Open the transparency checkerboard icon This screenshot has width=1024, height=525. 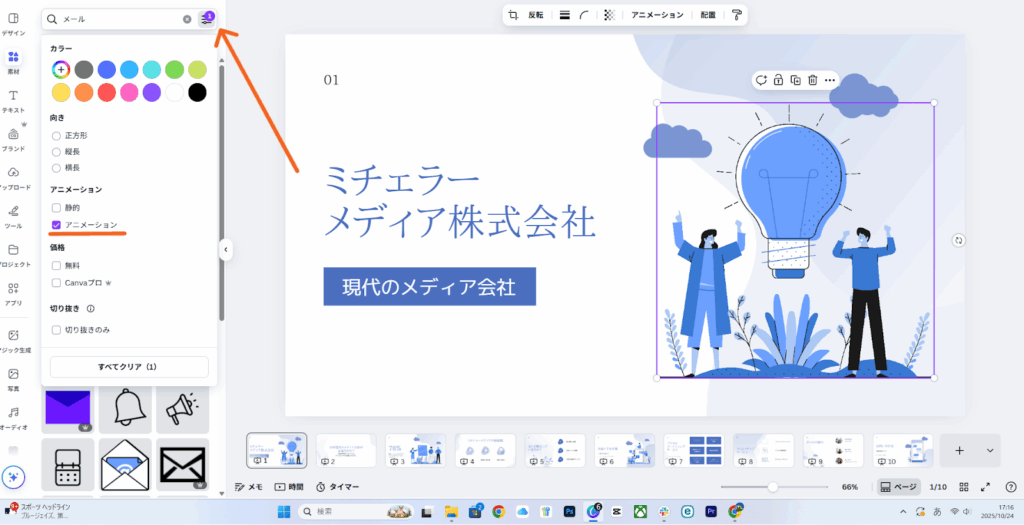pyautogui.click(x=609, y=15)
